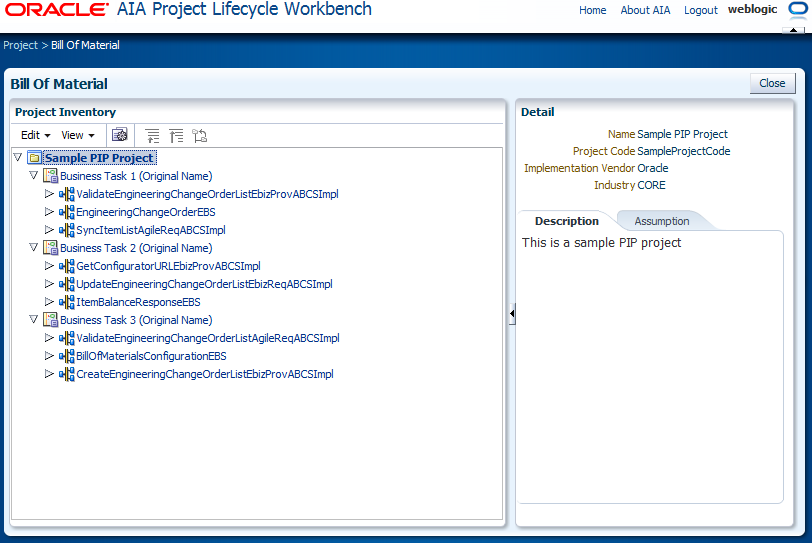Image resolution: width=812 pixels, height=543 pixels.
Task: Collapse the Business Task 2 node
Action: (x=34, y=247)
